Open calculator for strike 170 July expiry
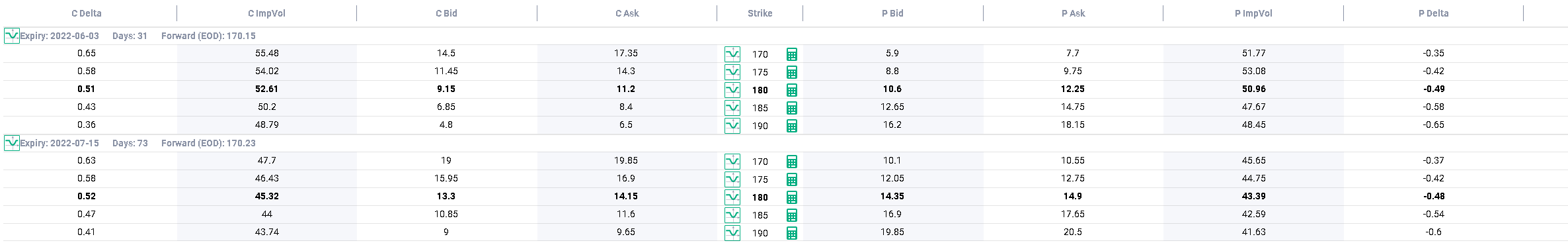The height and width of the screenshot is (245, 1568). [x=791, y=162]
